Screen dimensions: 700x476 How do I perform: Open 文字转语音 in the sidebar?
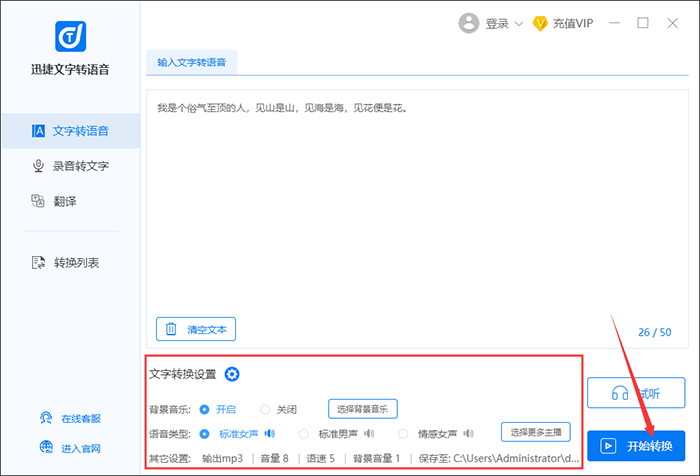click(71, 131)
